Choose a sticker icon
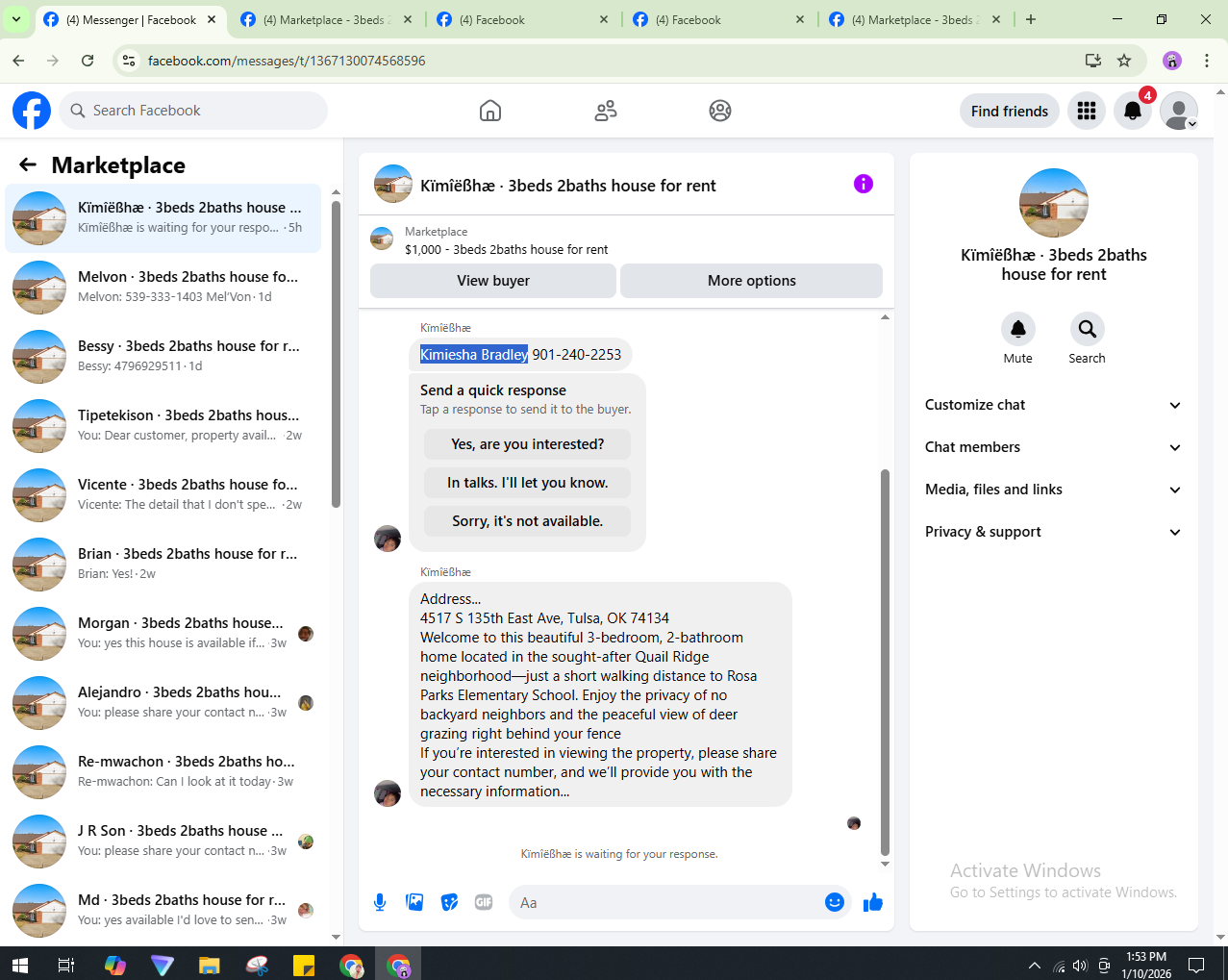Image resolution: width=1228 pixels, height=980 pixels. (449, 902)
